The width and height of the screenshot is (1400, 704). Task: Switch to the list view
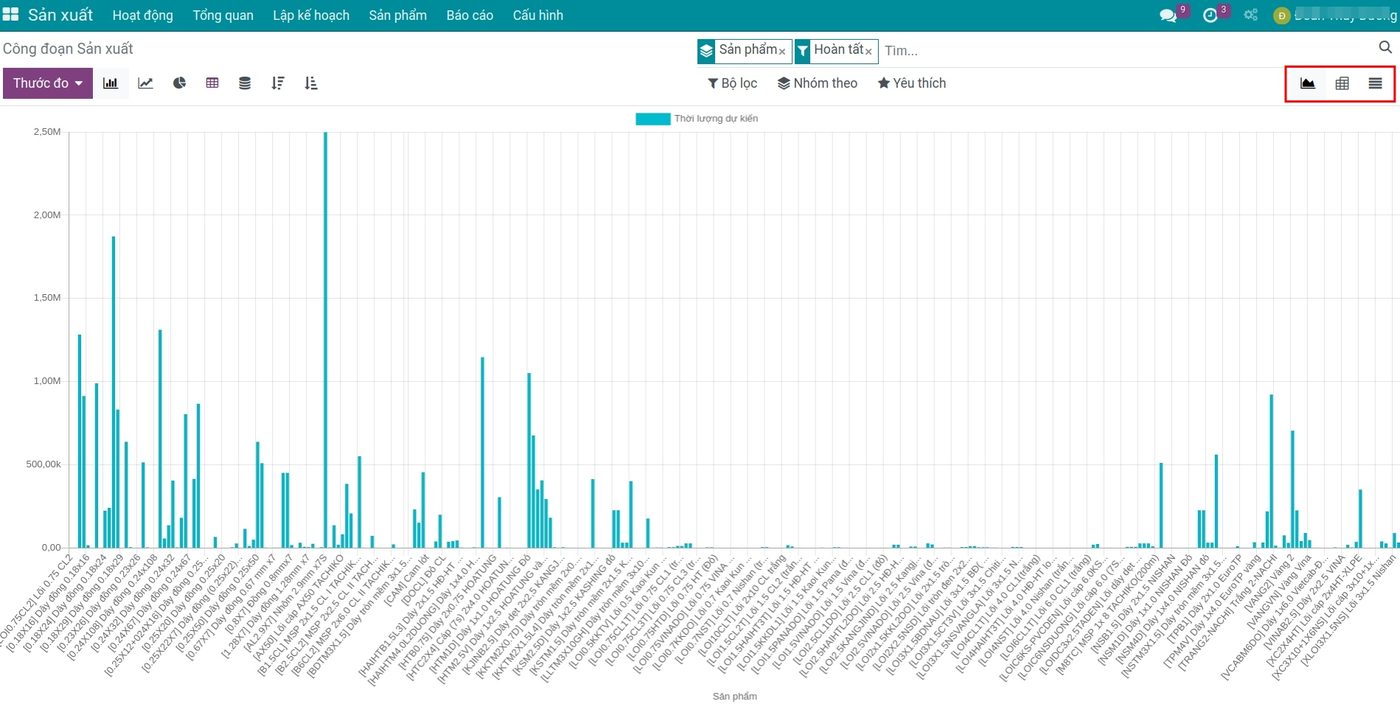[1376, 83]
